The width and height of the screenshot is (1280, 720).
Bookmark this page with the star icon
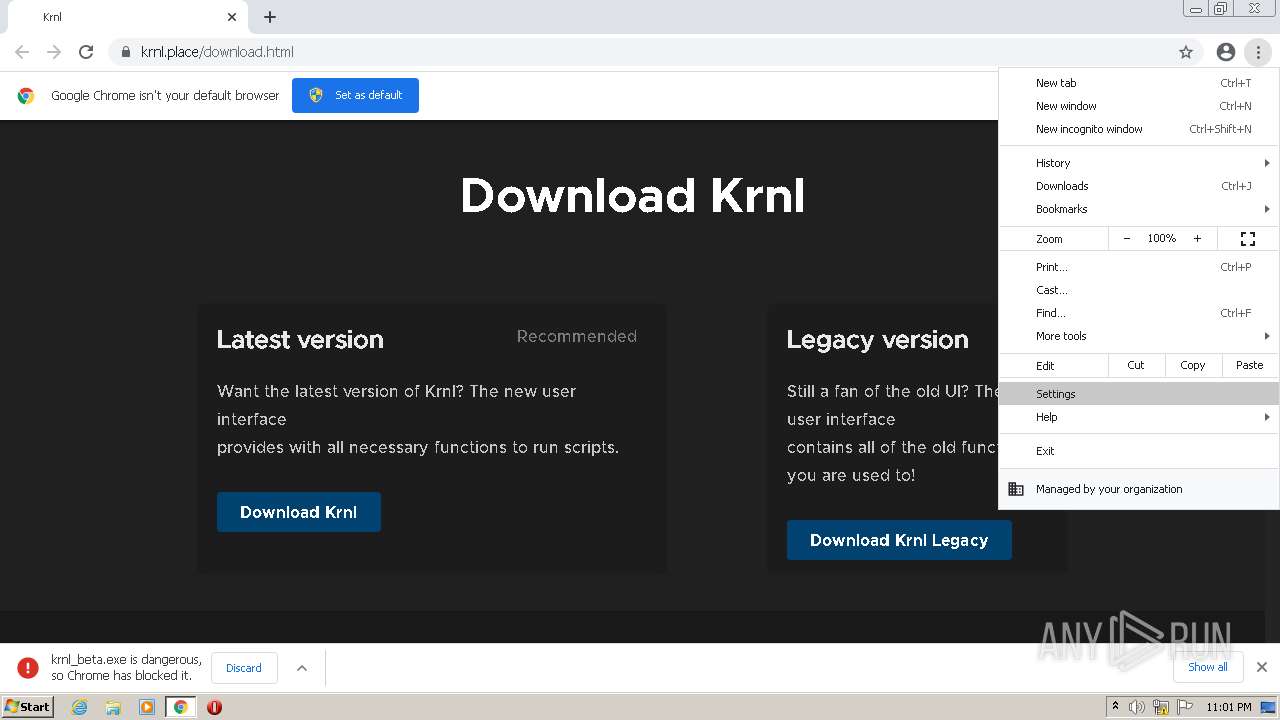1186,52
